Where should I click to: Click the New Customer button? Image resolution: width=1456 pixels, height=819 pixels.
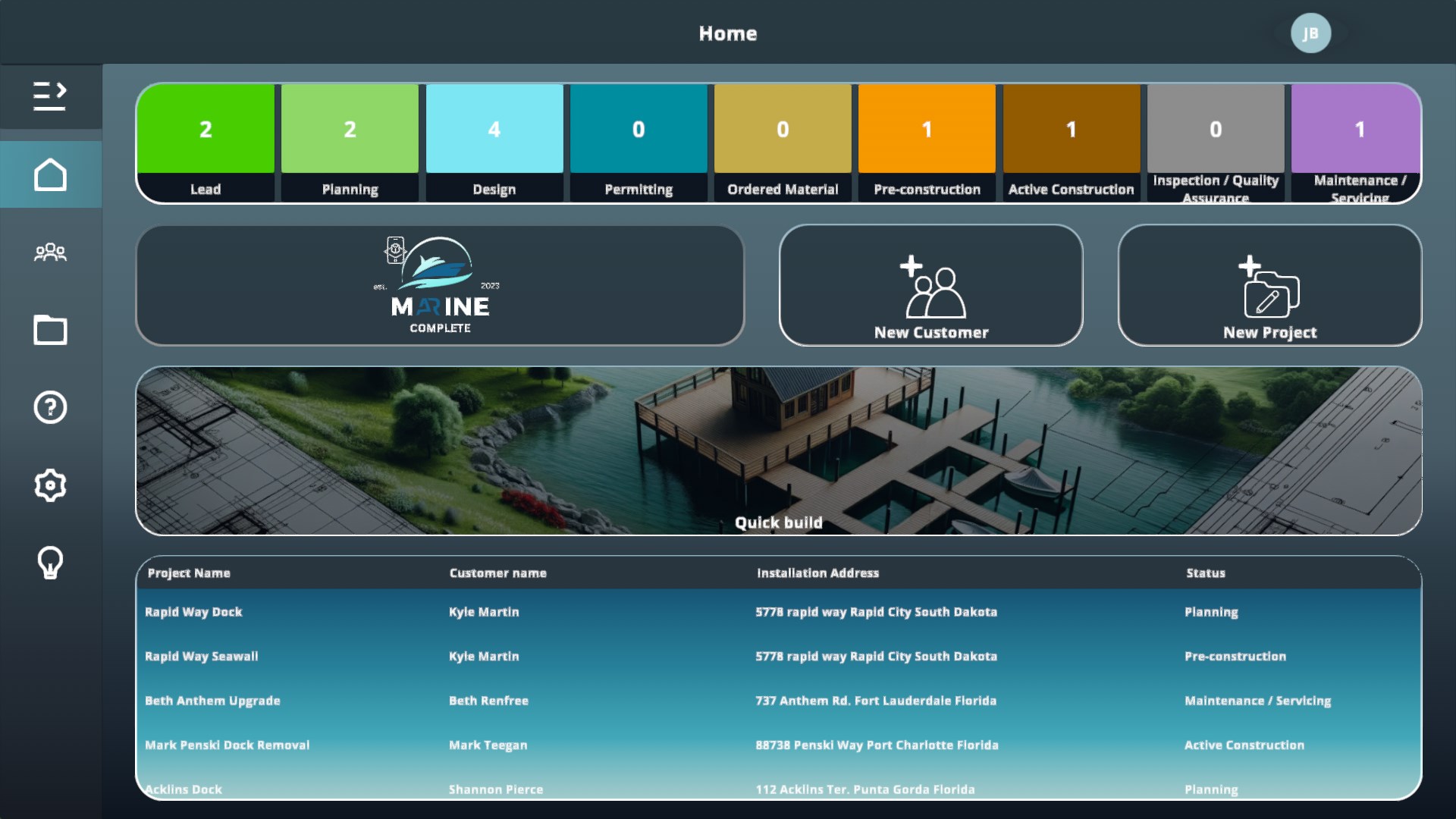coord(930,286)
